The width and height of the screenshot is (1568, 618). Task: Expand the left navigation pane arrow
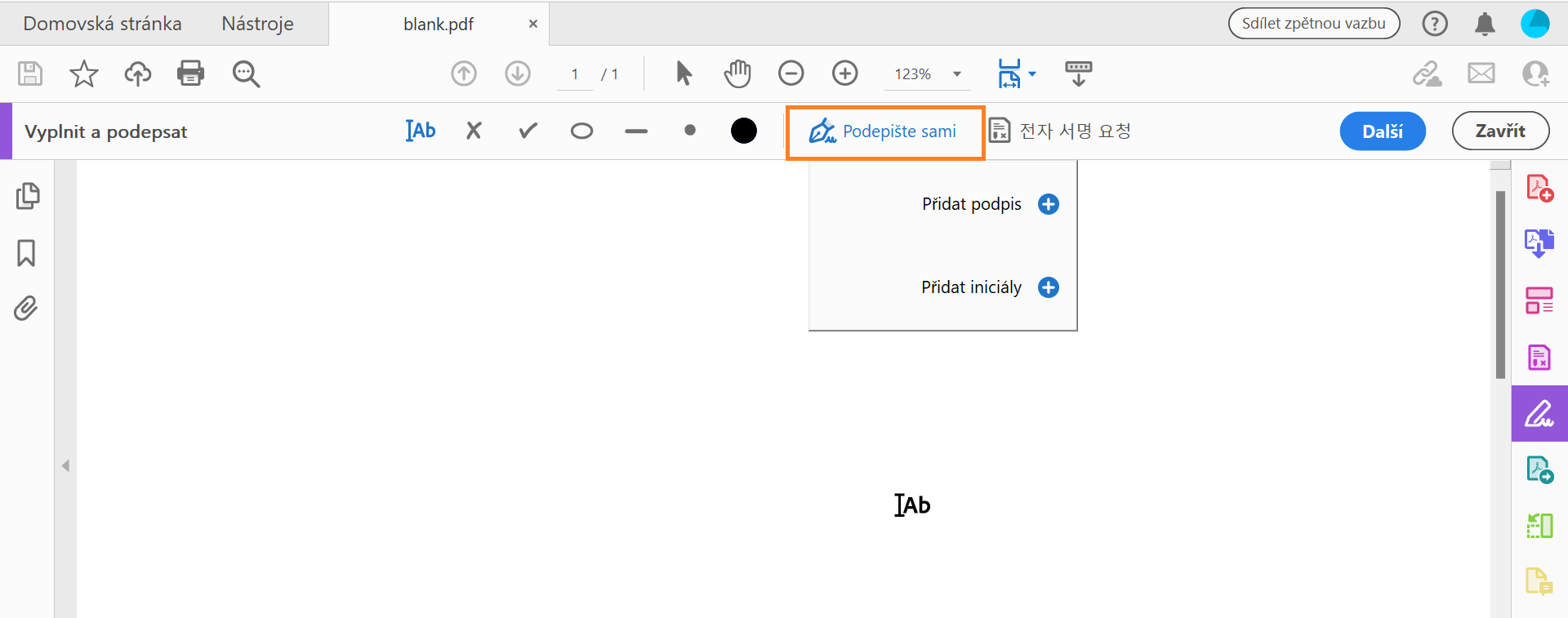point(65,466)
